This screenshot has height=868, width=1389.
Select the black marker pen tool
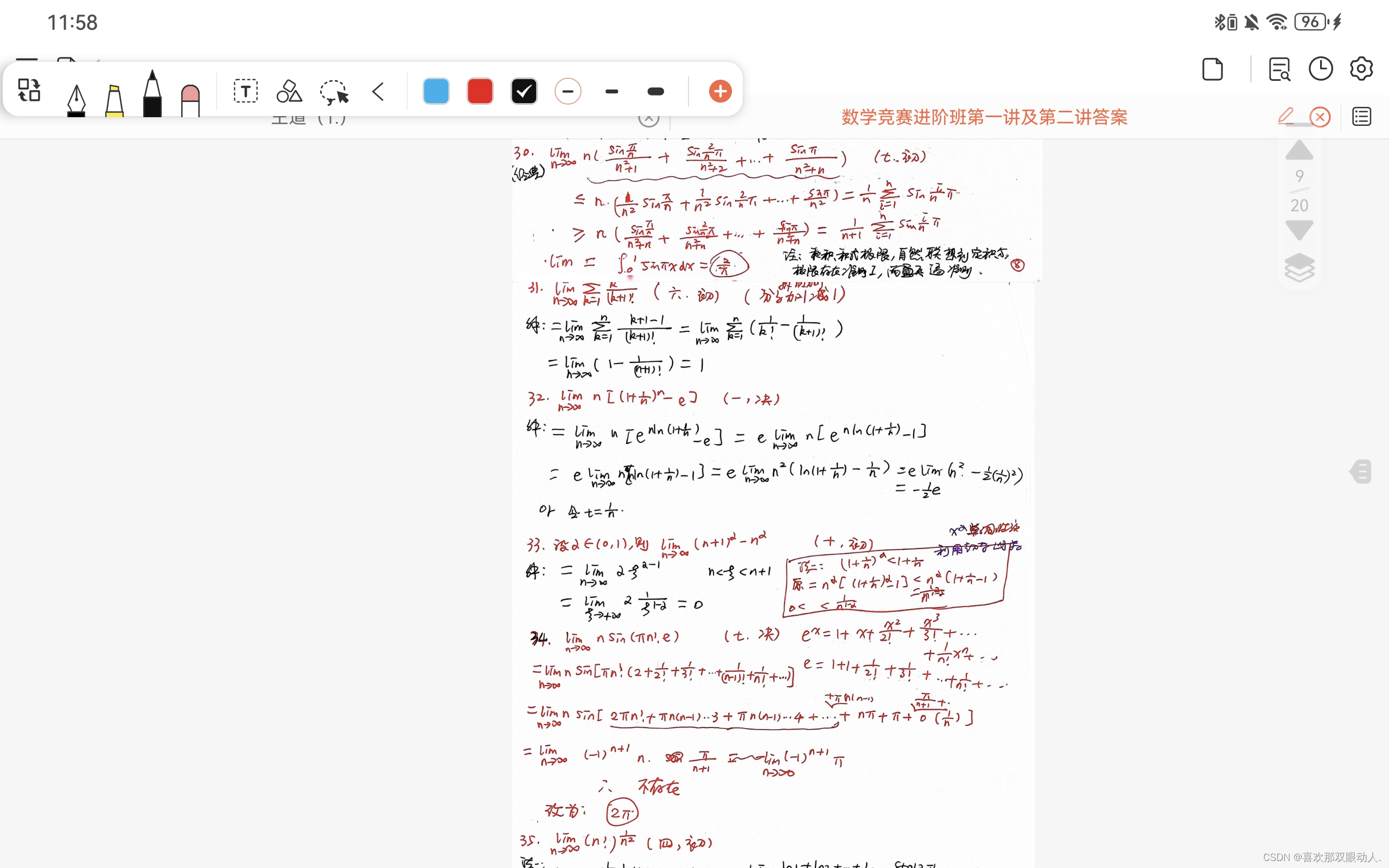point(152,95)
